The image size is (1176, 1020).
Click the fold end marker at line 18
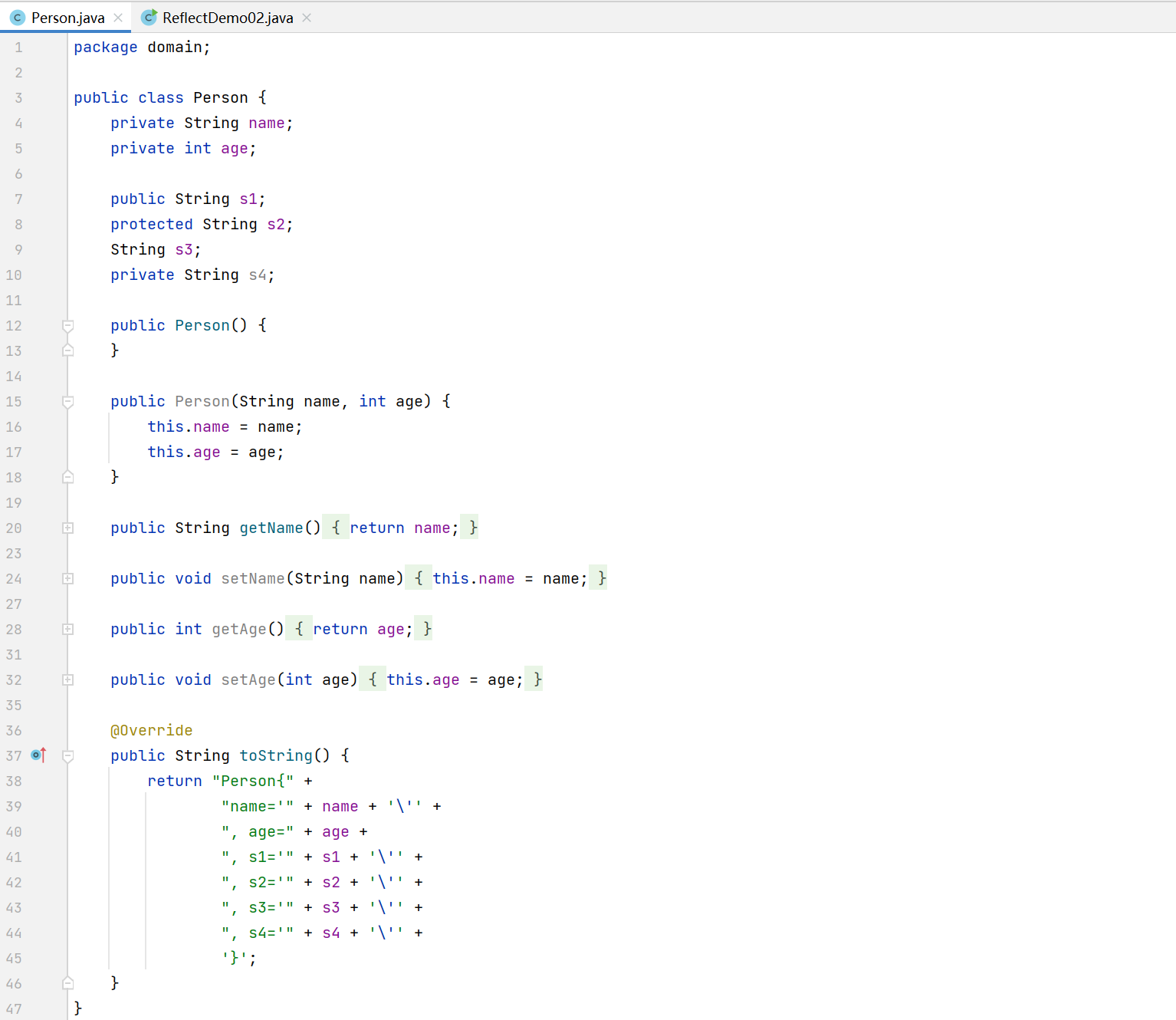click(68, 477)
